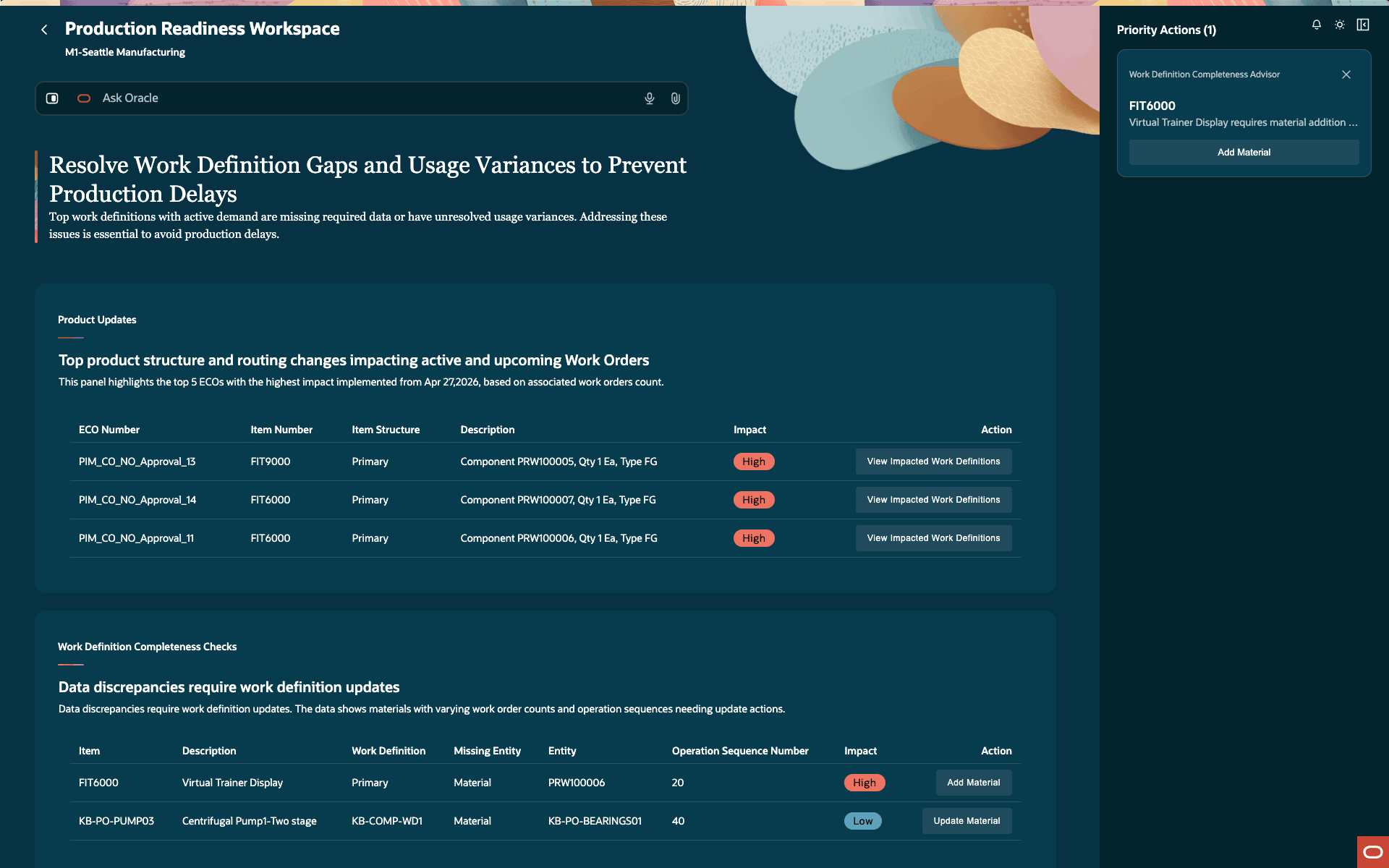Go back using the back arrow
The height and width of the screenshot is (868, 1389).
44,30
